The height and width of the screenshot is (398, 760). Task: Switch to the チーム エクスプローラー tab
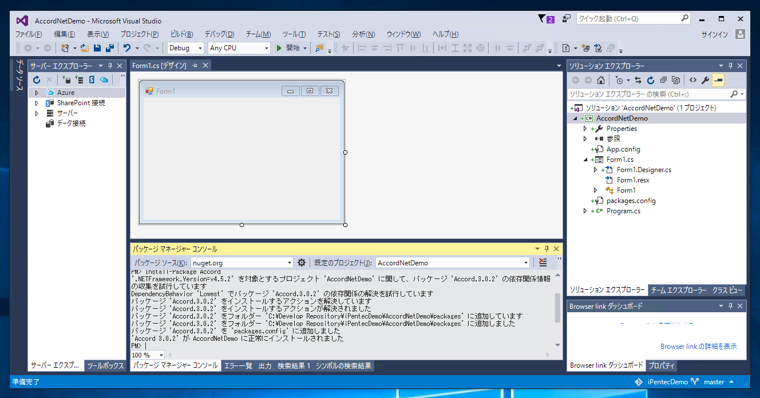coord(679,290)
